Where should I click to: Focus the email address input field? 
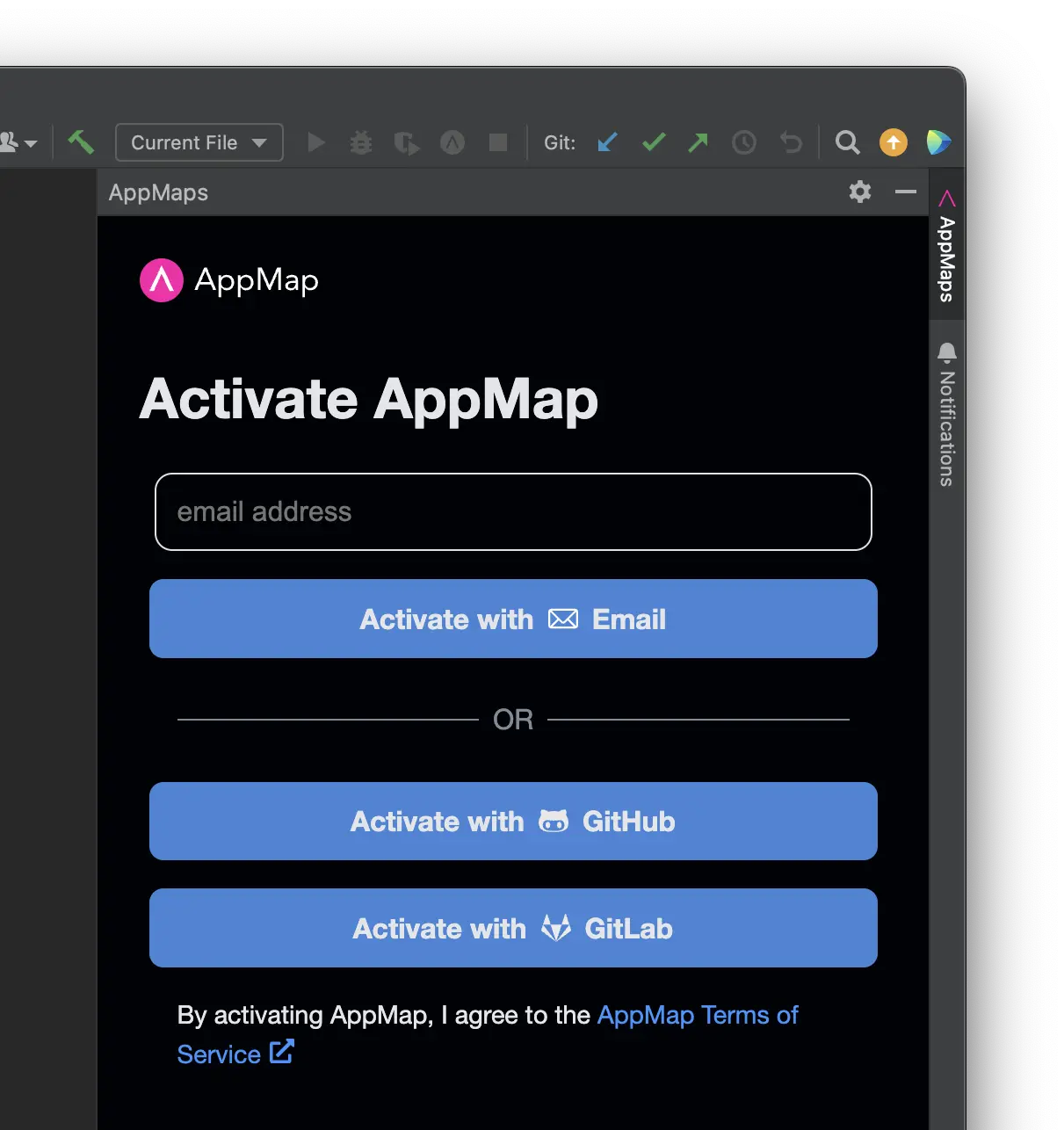coord(513,512)
